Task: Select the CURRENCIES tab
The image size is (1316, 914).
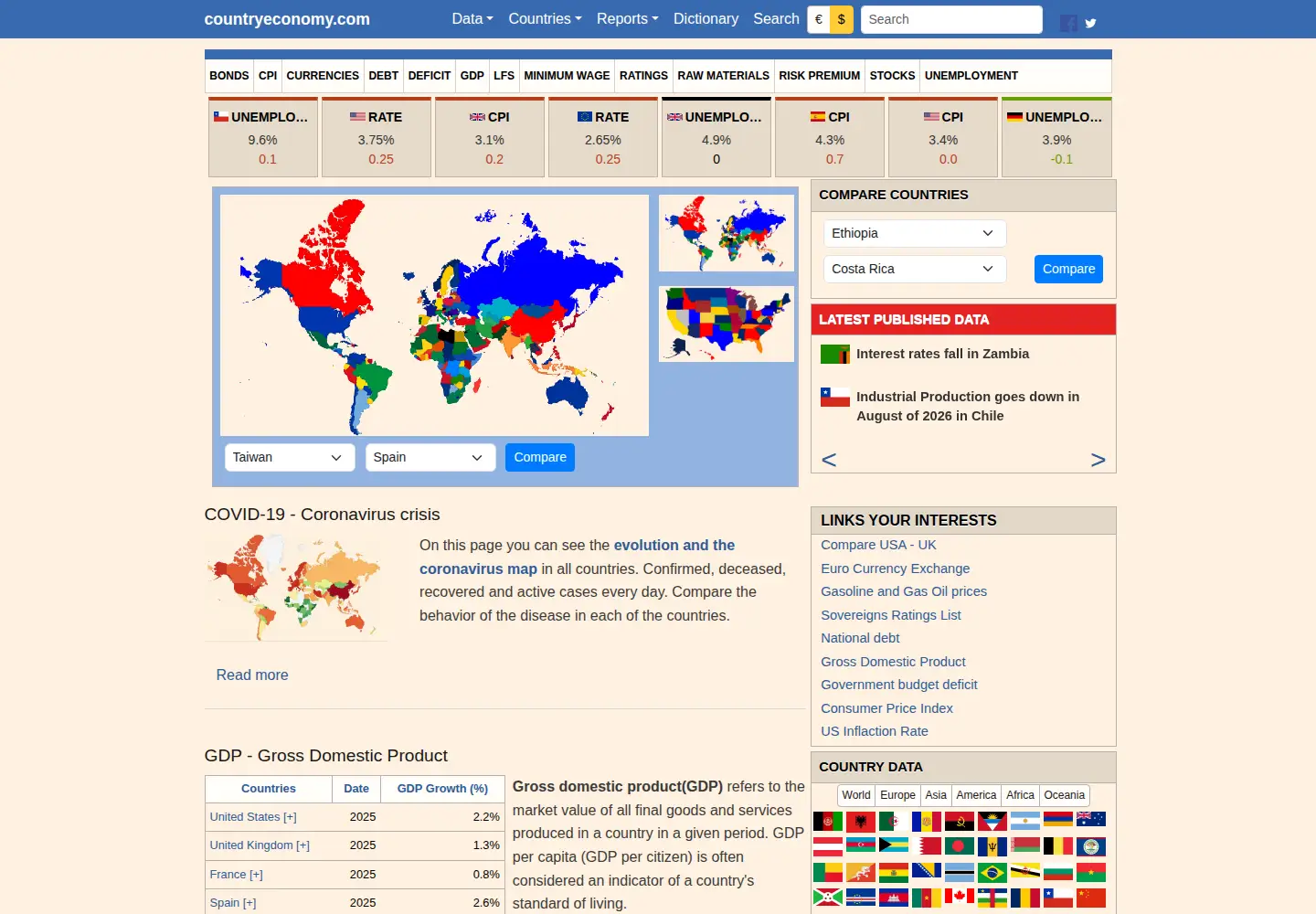Action: pos(323,76)
